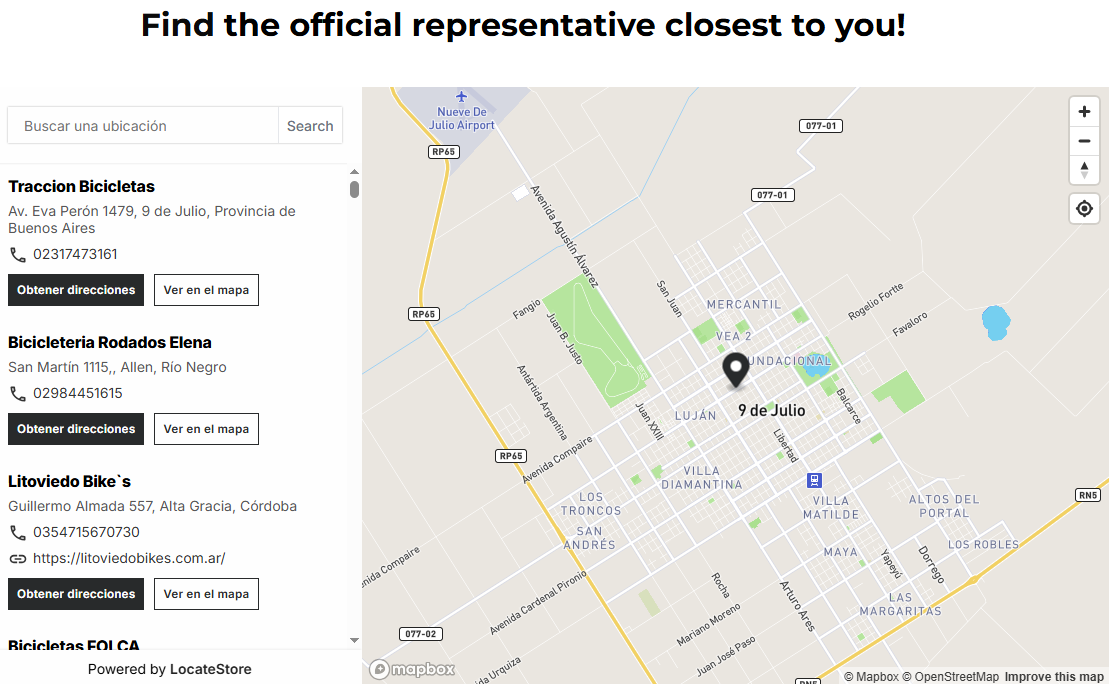The width and height of the screenshot is (1109, 684).
Task: Open the OpenStreetMap attribution link
Action: (950, 677)
